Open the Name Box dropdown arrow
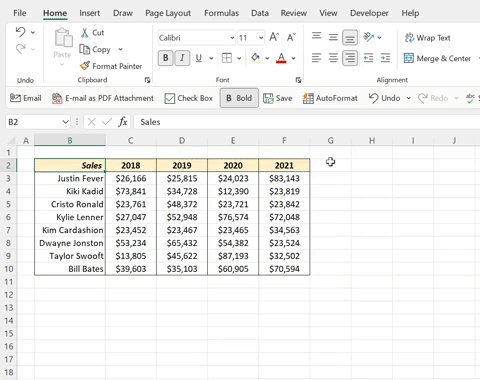The image size is (480, 380). click(65, 122)
